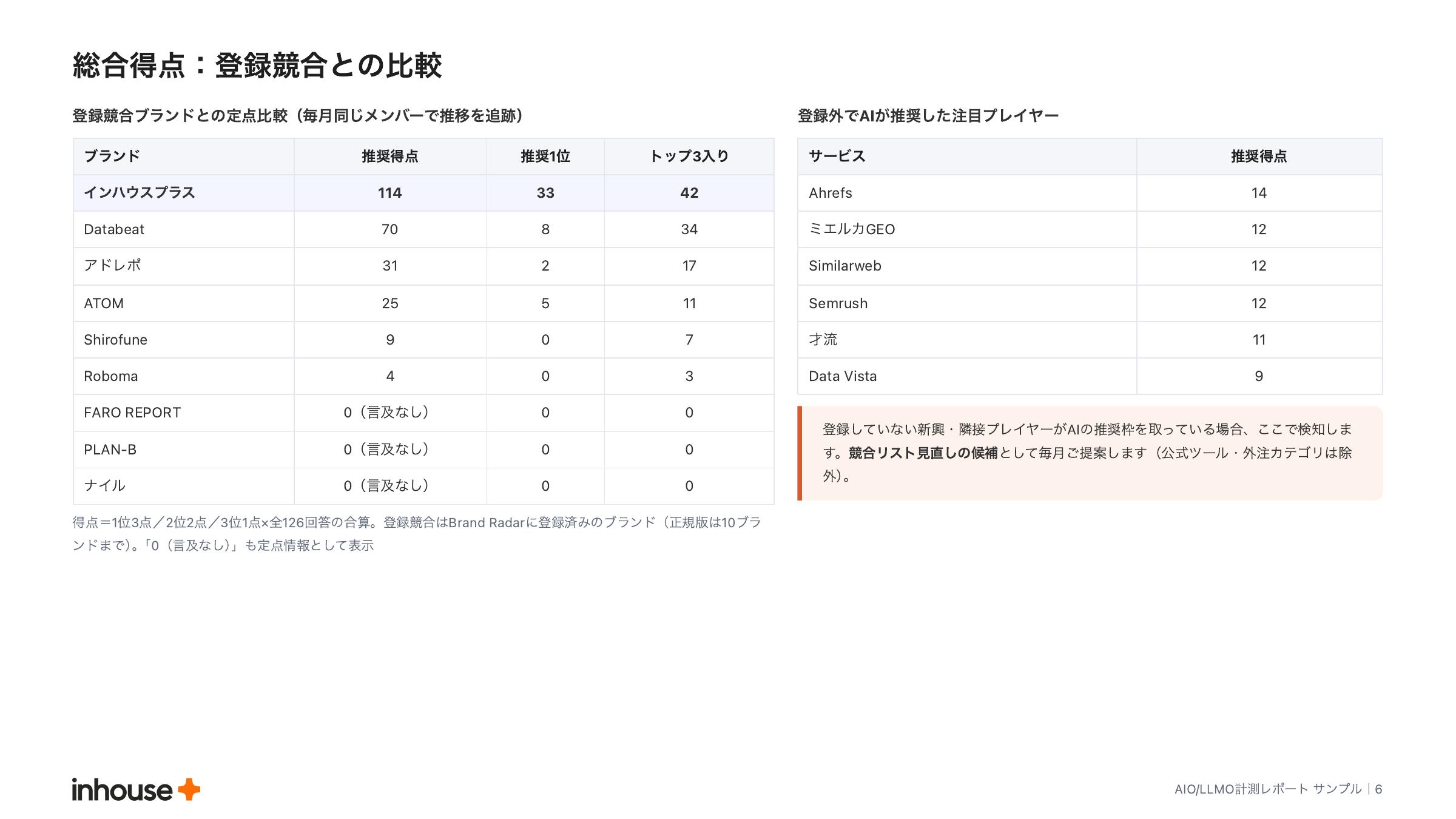Click the bold 競合リスト見直しの候補 text
Viewport: 1456px width, 819px height.
click(x=923, y=453)
